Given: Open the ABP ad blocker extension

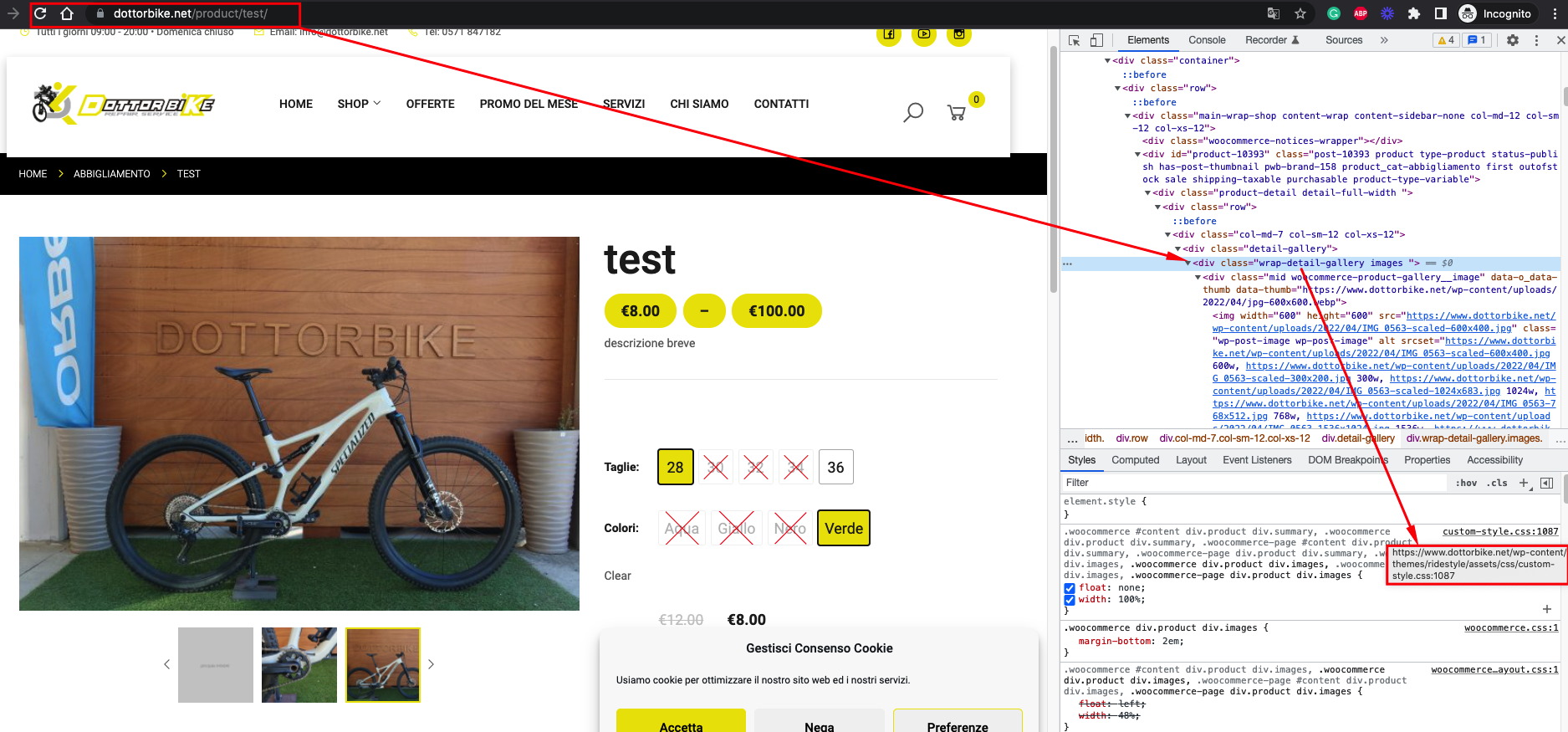Looking at the screenshot, I should (x=1361, y=13).
